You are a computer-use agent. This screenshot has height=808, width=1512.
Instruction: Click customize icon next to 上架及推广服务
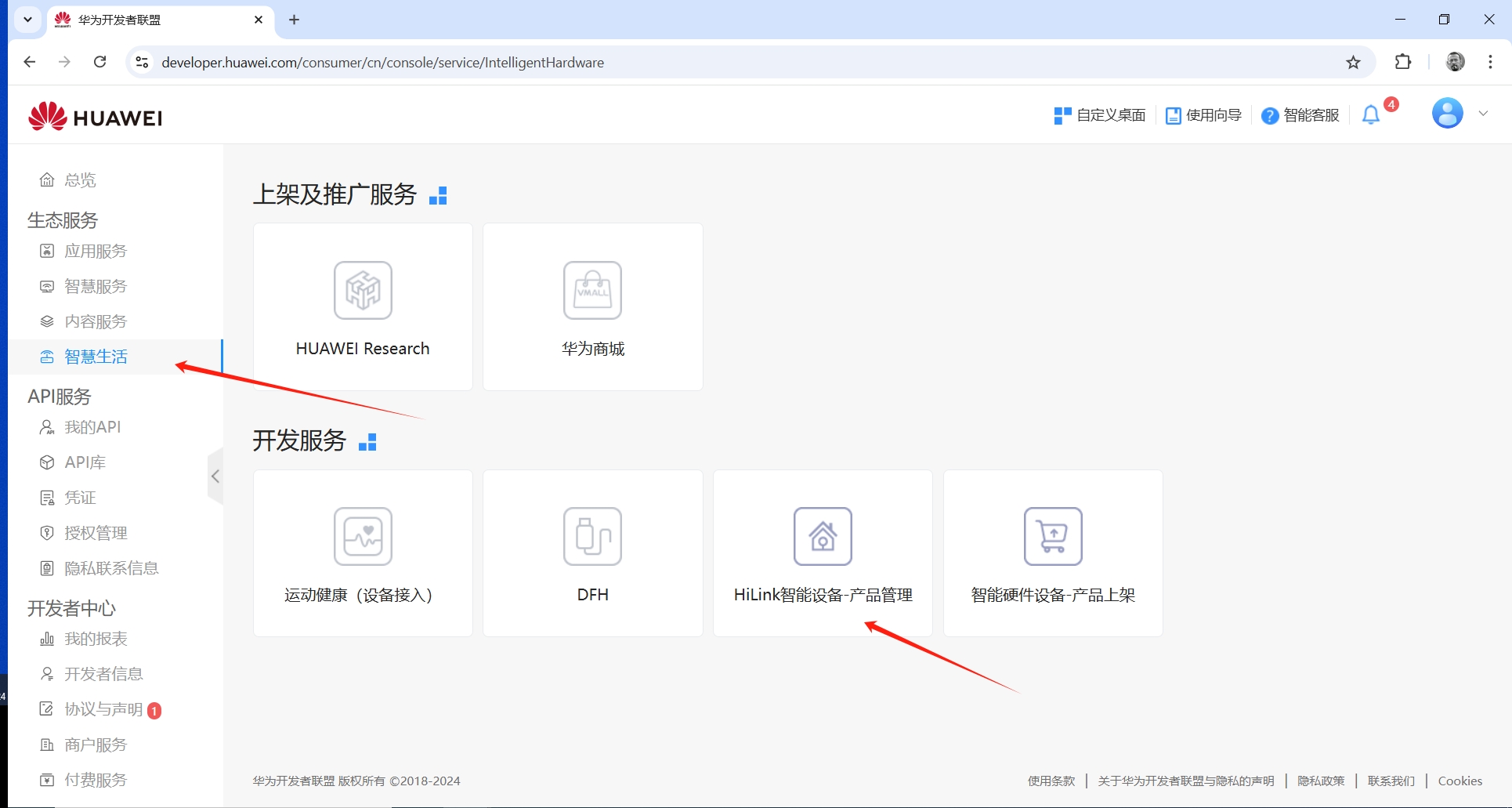pyautogui.click(x=438, y=196)
